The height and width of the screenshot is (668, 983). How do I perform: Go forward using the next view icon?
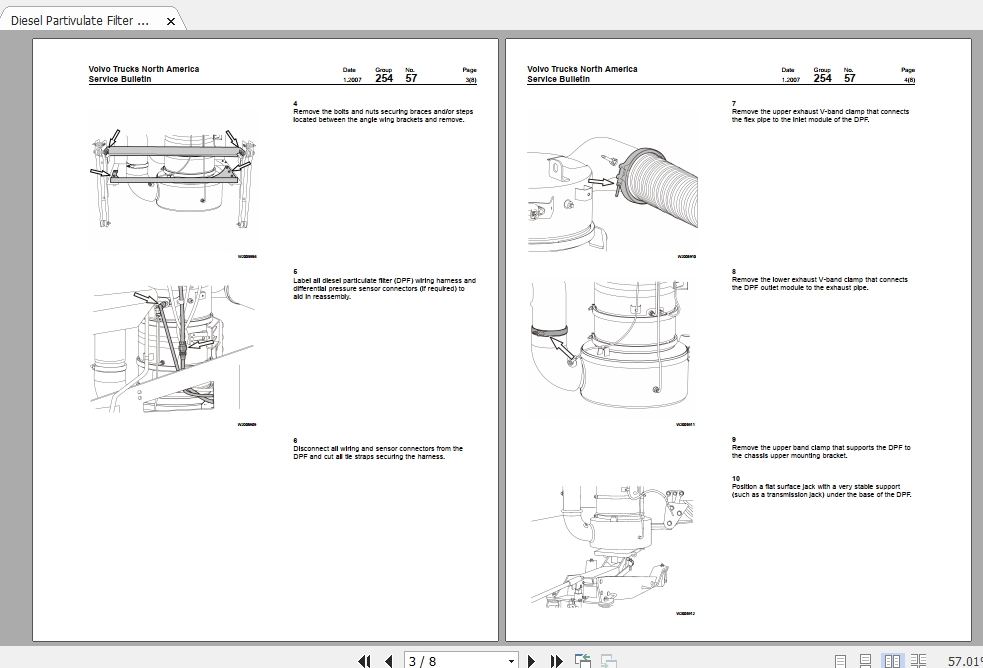[607, 661]
